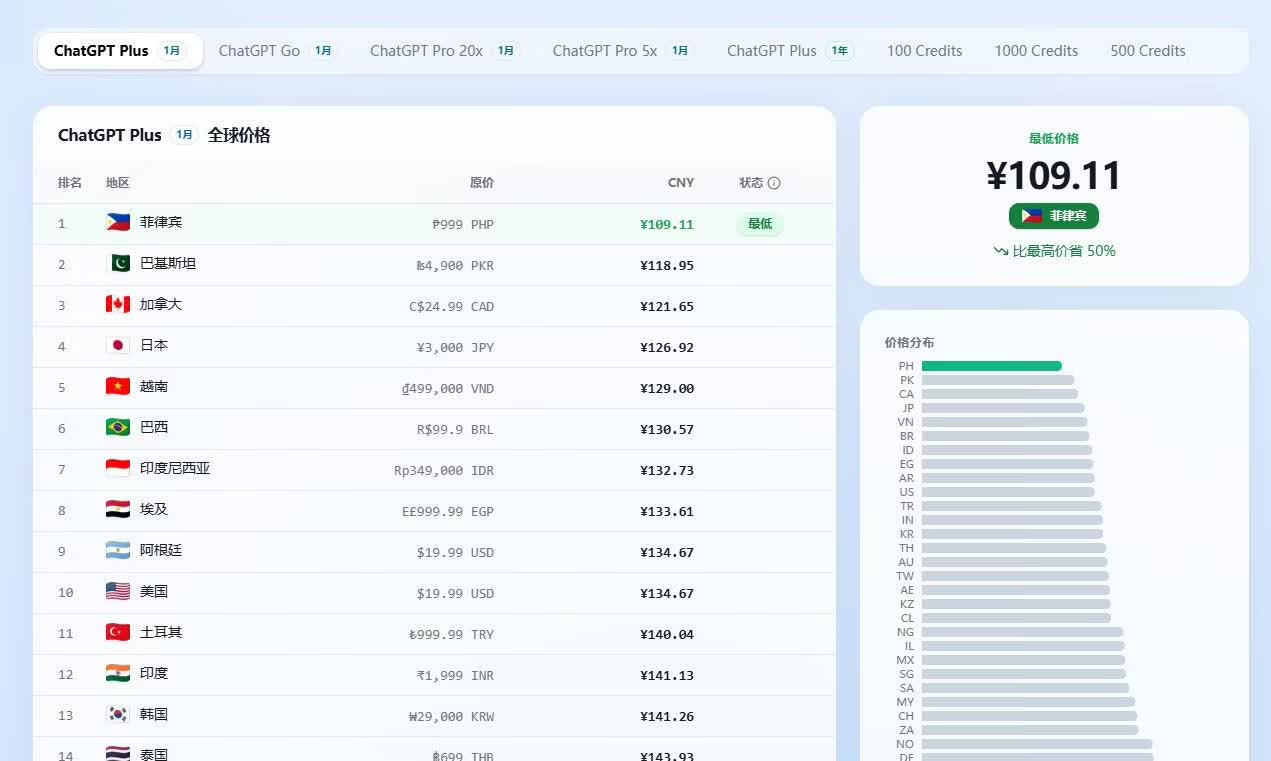This screenshot has width=1271, height=761.
Task: Open the ChatGPT Pro 5x tab
Action: point(623,51)
